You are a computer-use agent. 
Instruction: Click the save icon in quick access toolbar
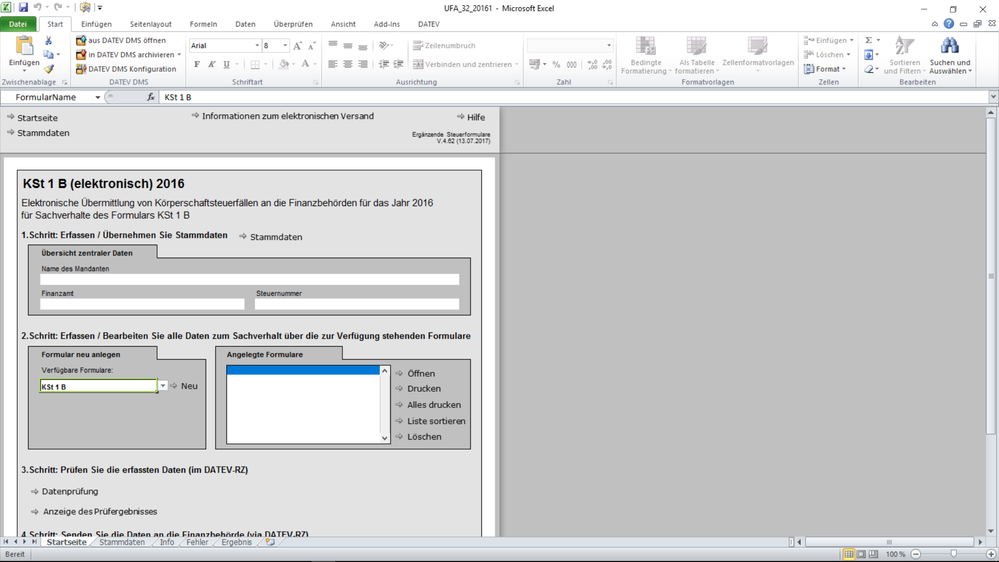pyautogui.click(x=24, y=8)
